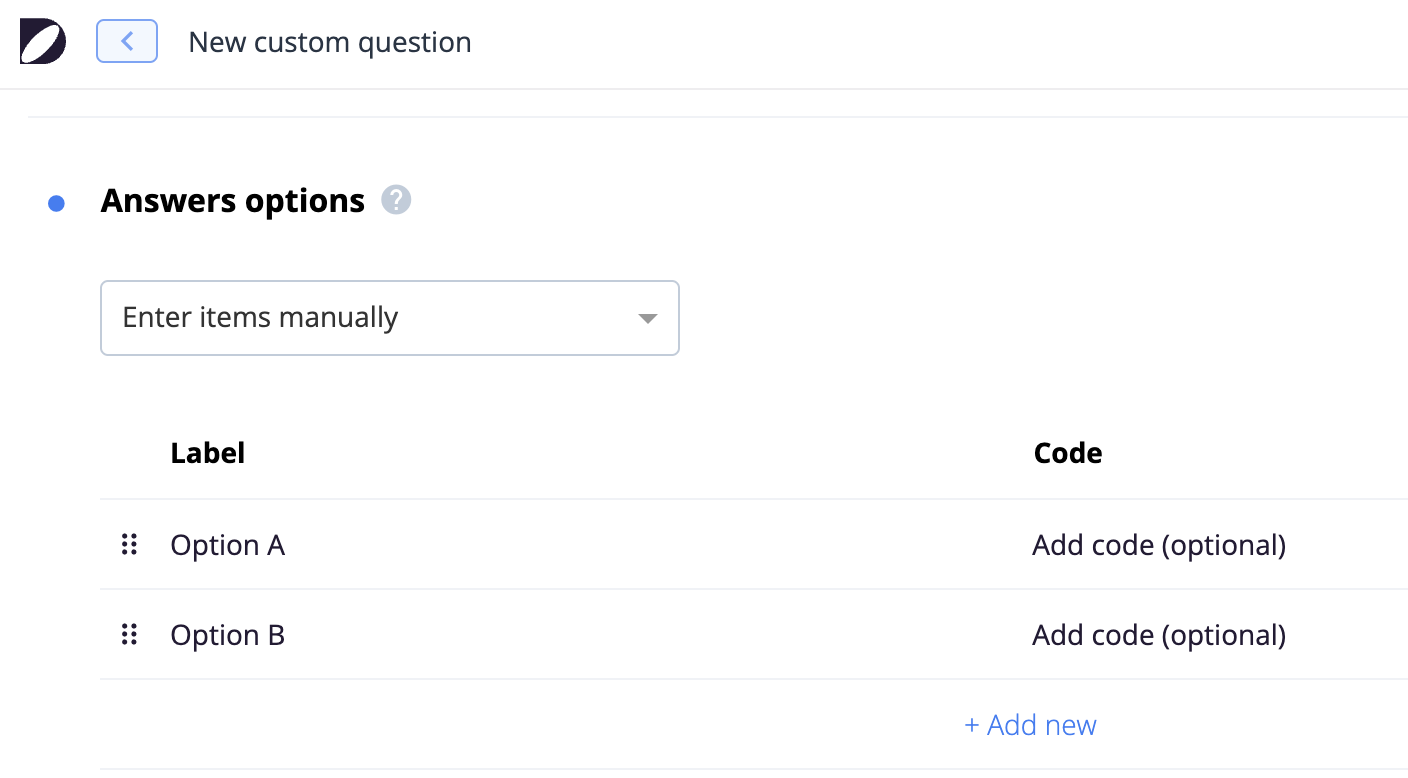Grab the drag handle for Option B

pos(129,634)
